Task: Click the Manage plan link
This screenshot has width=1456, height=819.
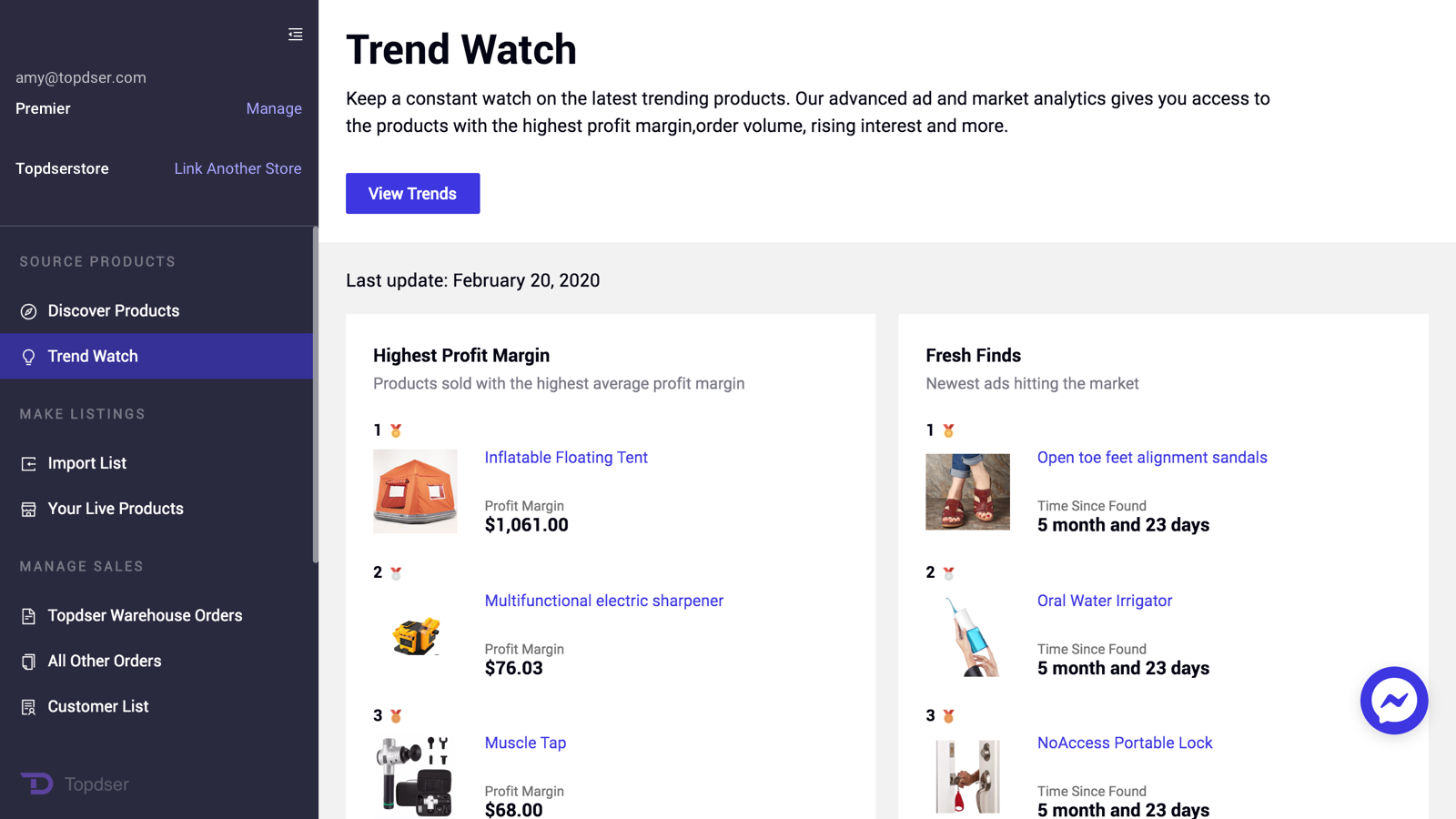Action: pyautogui.click(x=274, y=108)
